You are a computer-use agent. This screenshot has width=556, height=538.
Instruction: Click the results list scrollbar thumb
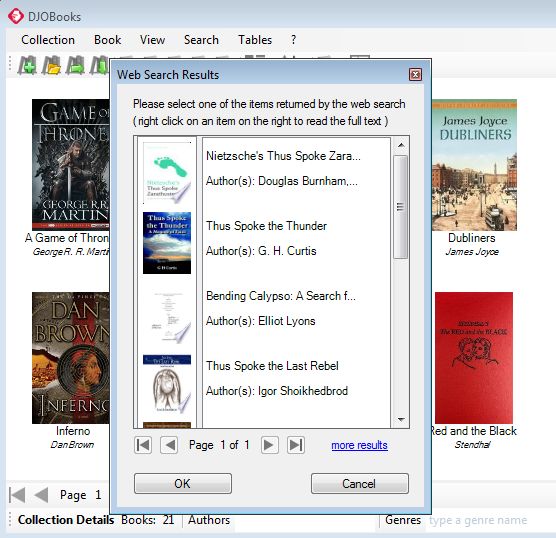click(401, 207)
